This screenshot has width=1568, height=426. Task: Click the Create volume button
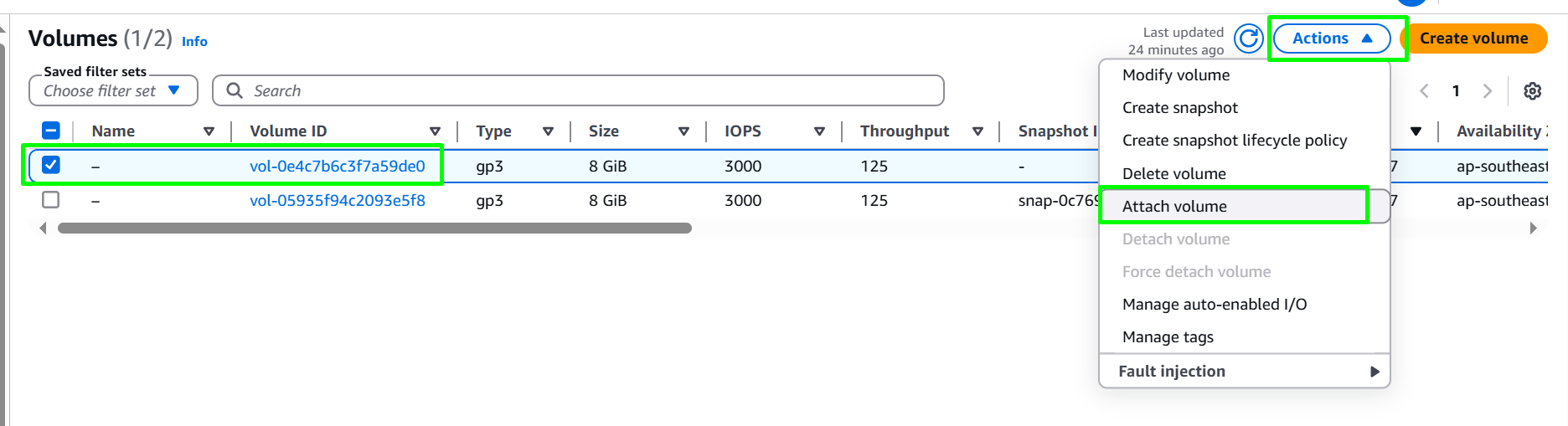coord(1473,38)
